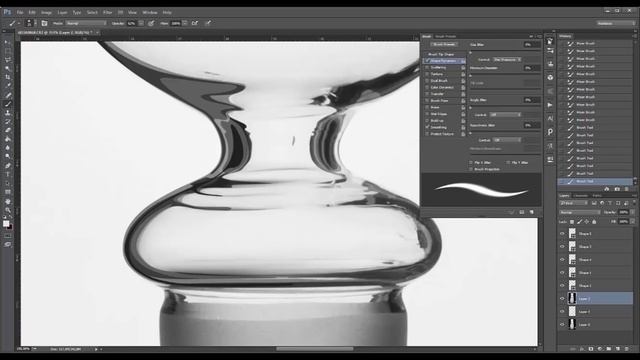Enable Brush Projection checkbox

coord(471,169)
